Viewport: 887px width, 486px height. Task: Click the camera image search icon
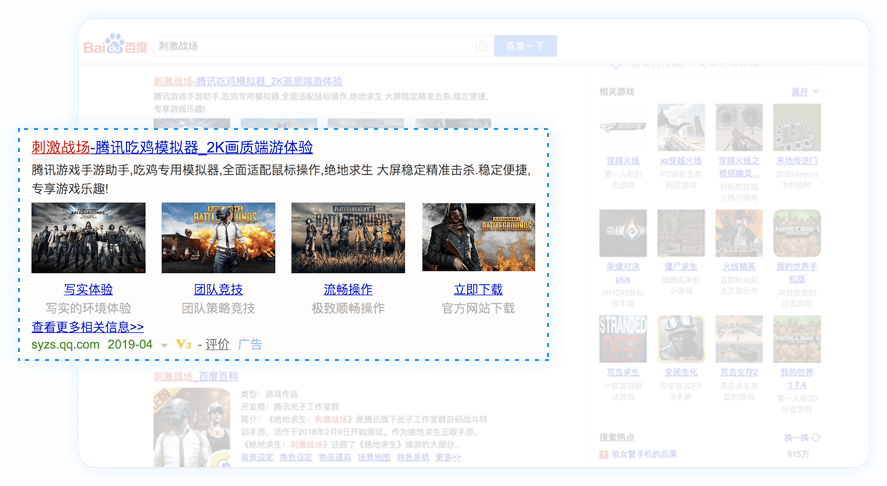481,47
